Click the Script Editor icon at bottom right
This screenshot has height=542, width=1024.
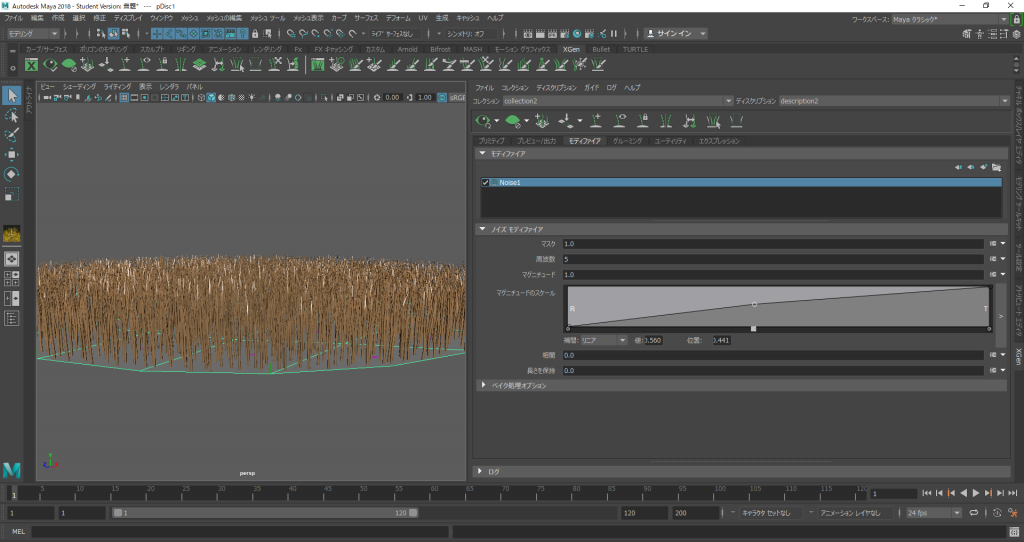click(x=1013, y=531)
